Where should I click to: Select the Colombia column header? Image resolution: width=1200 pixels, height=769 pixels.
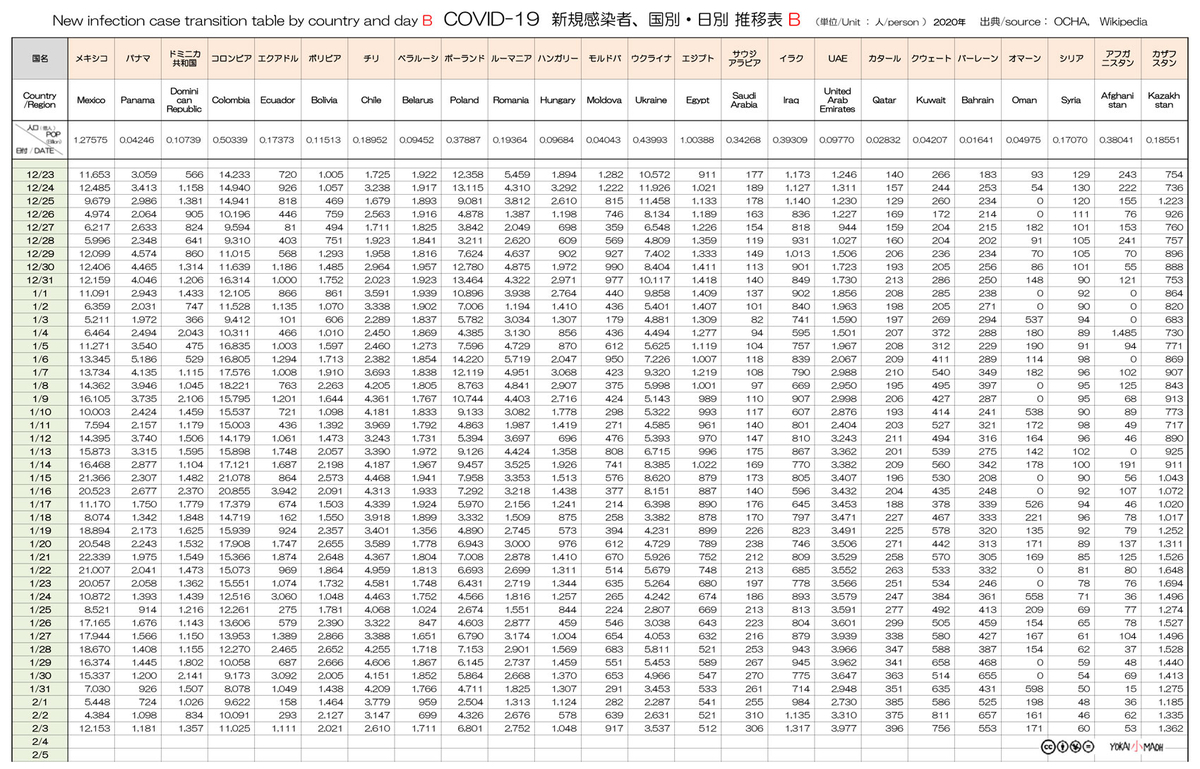[x=231, y=100]
